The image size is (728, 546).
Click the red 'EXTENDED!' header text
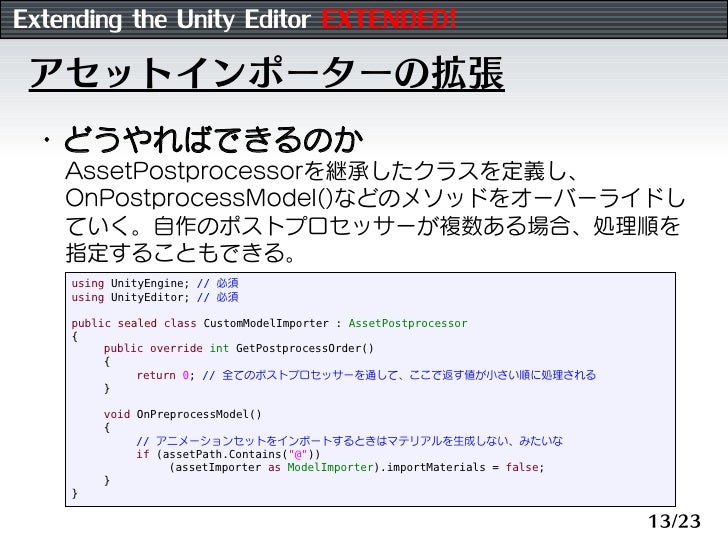click(389, 20)
